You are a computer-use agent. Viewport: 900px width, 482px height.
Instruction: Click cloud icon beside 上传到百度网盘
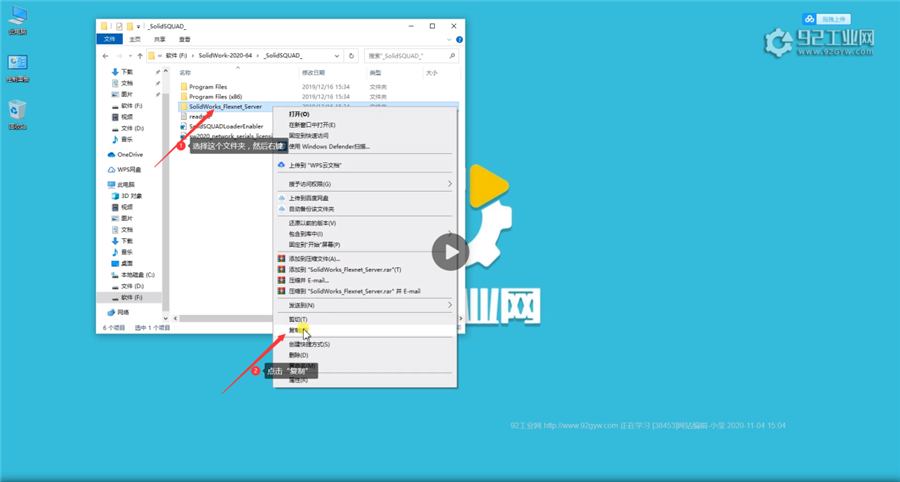pyautogui.click(x=281, y=198)
